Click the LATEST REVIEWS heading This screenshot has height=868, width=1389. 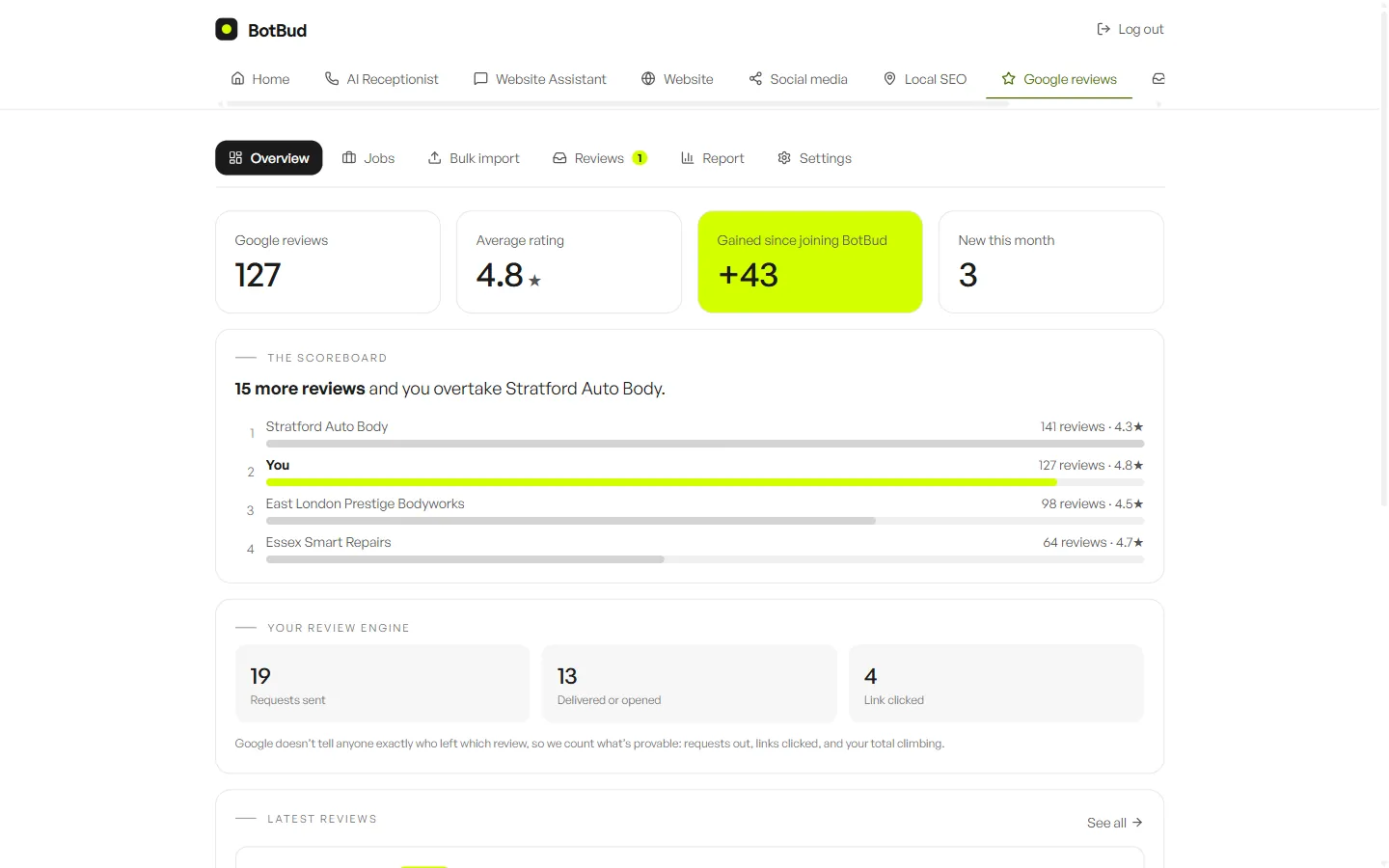pos(322,819)
